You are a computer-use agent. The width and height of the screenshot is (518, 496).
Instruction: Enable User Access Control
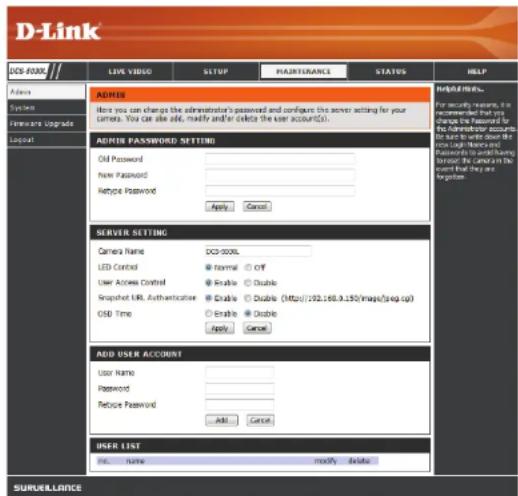click(x=209, y=283)
